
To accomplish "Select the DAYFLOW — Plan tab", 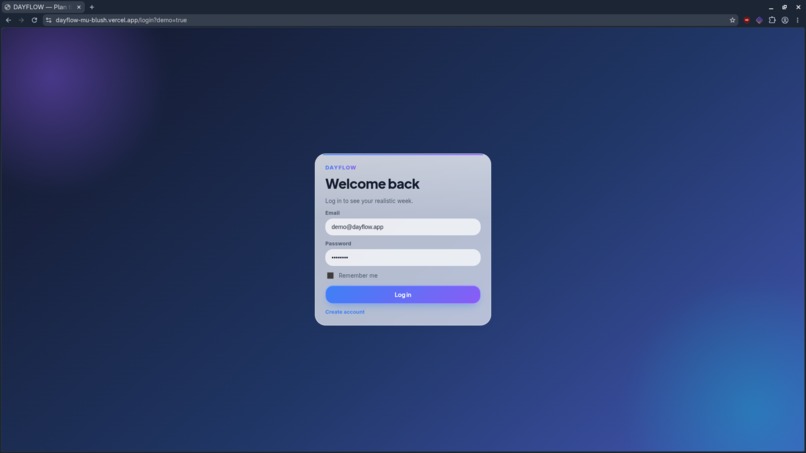I will (42, 7).
